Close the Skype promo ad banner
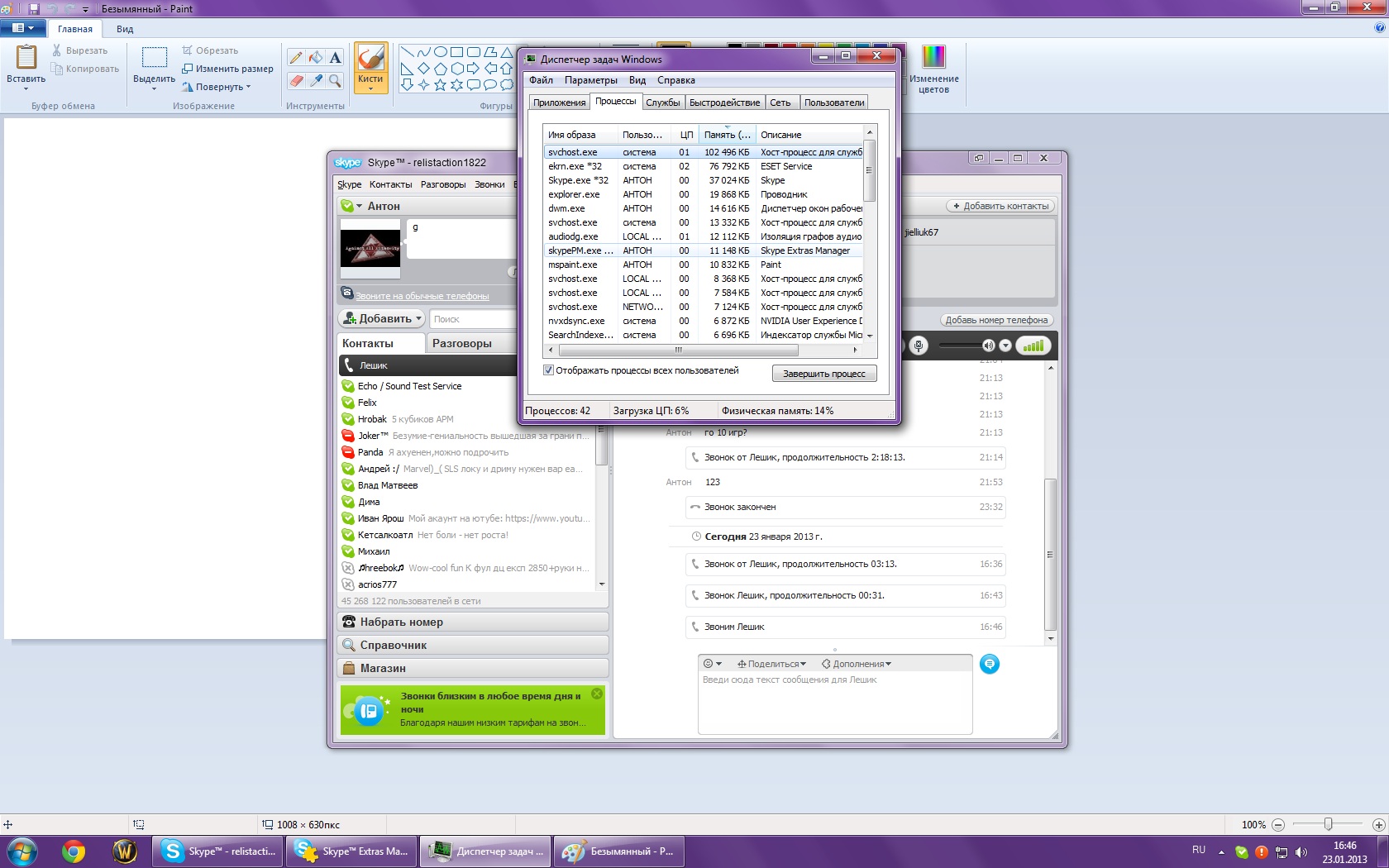 (597, 694)
